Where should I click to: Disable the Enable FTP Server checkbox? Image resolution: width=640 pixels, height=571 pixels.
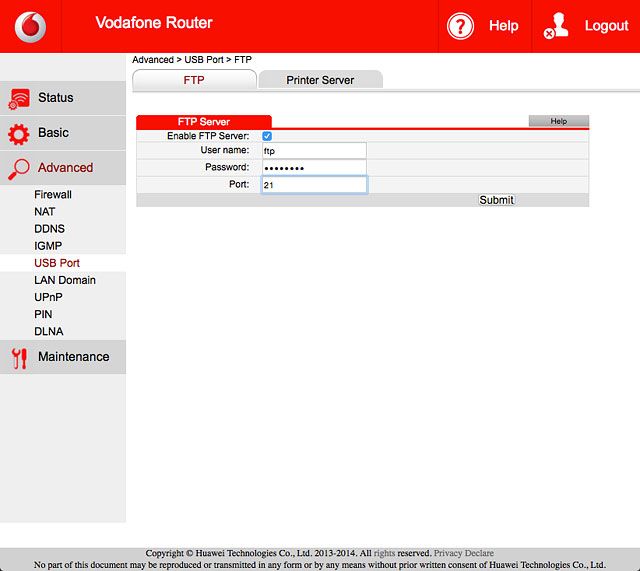pyautogui.click(x=267, y=136)
